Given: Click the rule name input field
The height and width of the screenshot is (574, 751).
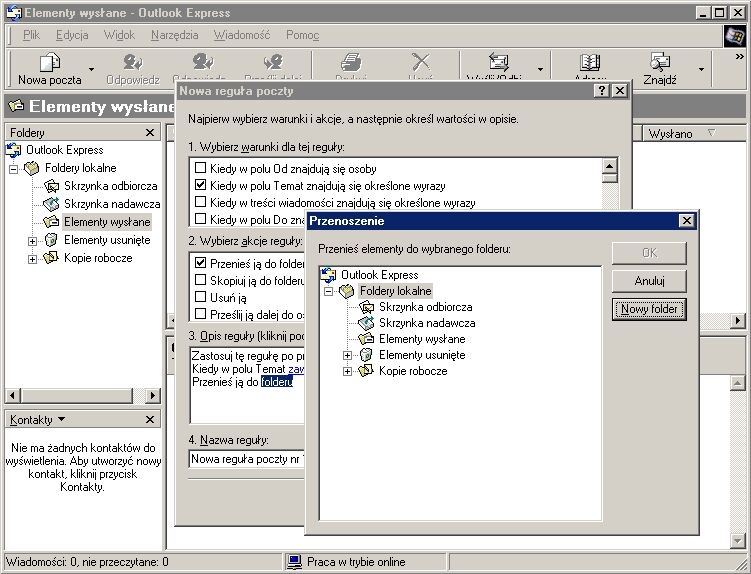Looking at the screenshot, I should click(x=247, y=459).
